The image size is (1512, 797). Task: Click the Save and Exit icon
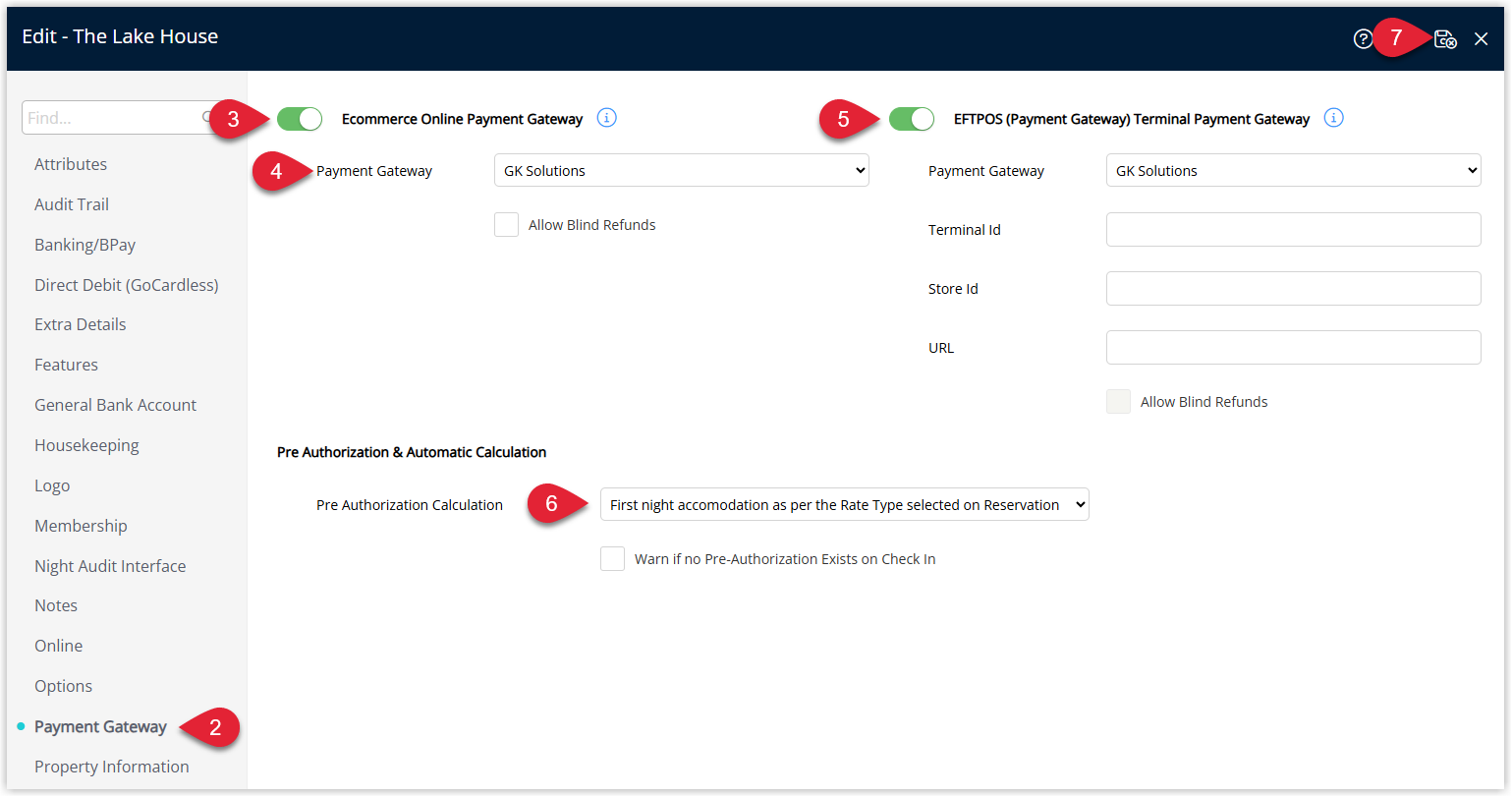tap(1445, 39)
